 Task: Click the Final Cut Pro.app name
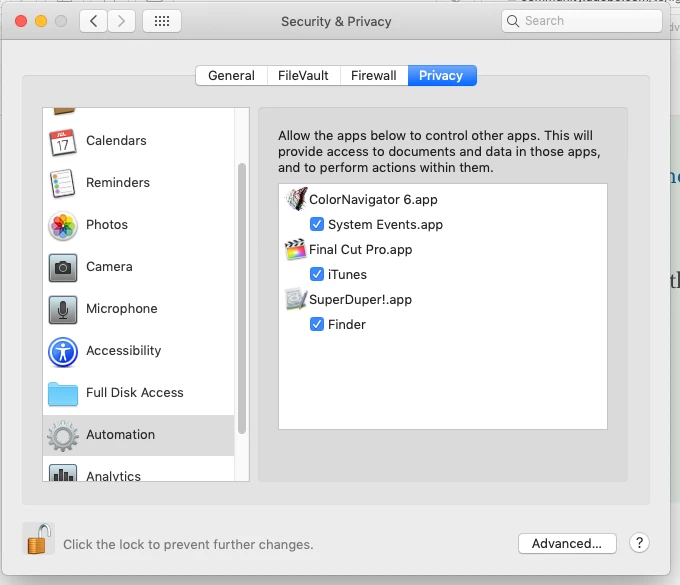(x=361, y=250)
